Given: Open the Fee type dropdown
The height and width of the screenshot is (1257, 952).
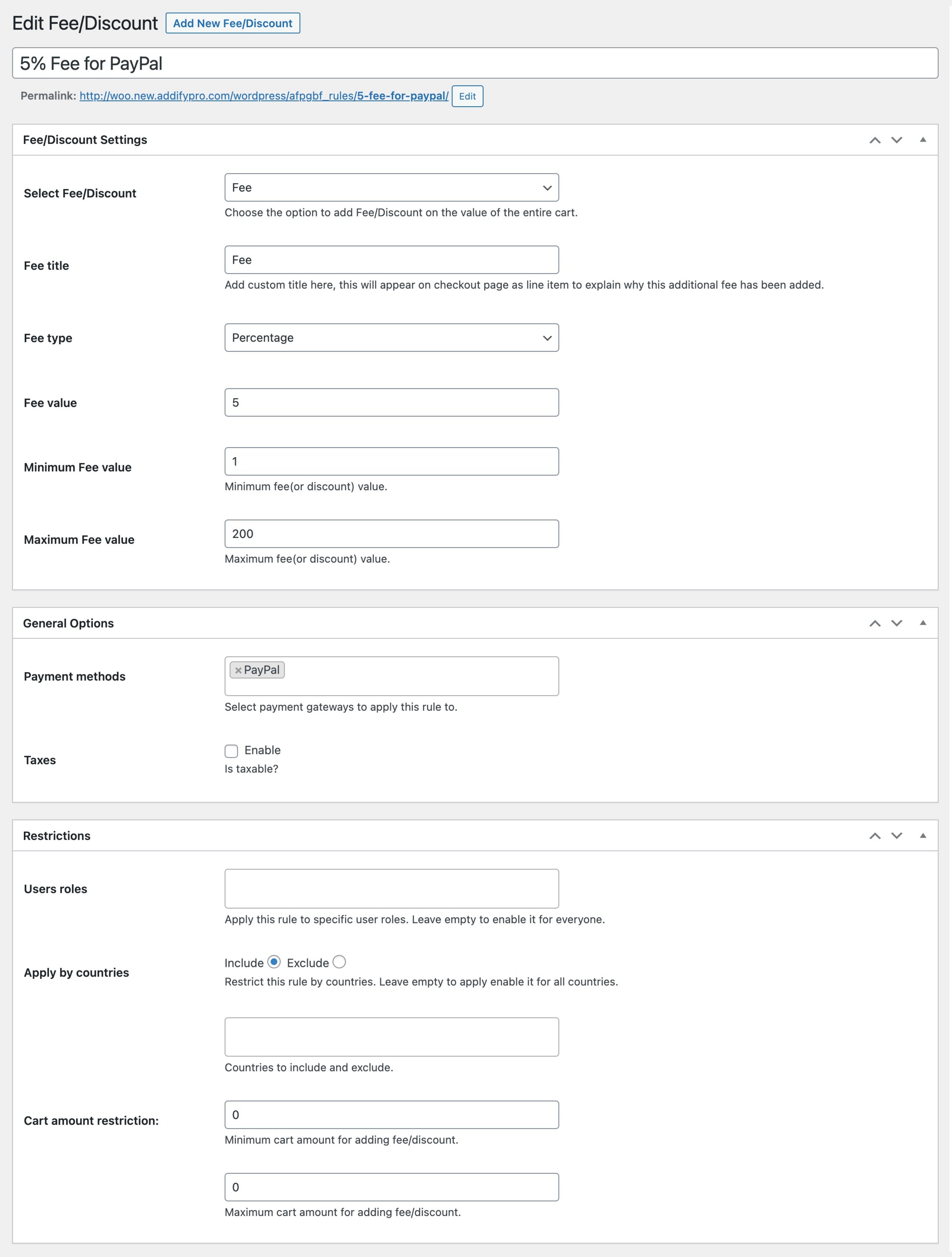Looking at the screenshot, I should coord(391,338).
